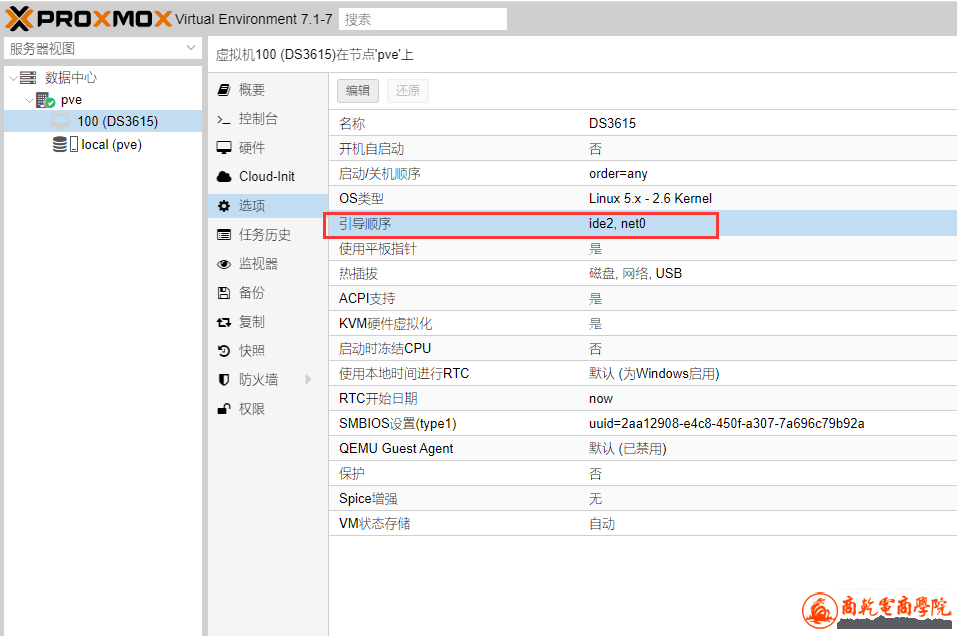Click the 编辑 edit button
Viewport: 957px width, 636px height.
358,91
